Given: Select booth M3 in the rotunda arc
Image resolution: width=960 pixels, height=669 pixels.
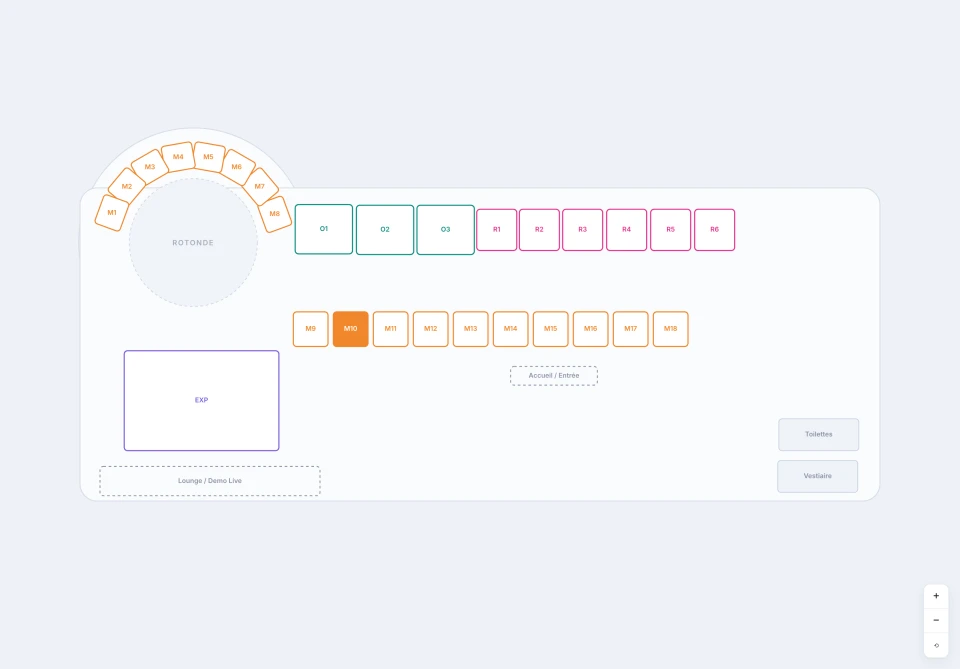Looking at the screenshot, I should (x=150, y=166).
